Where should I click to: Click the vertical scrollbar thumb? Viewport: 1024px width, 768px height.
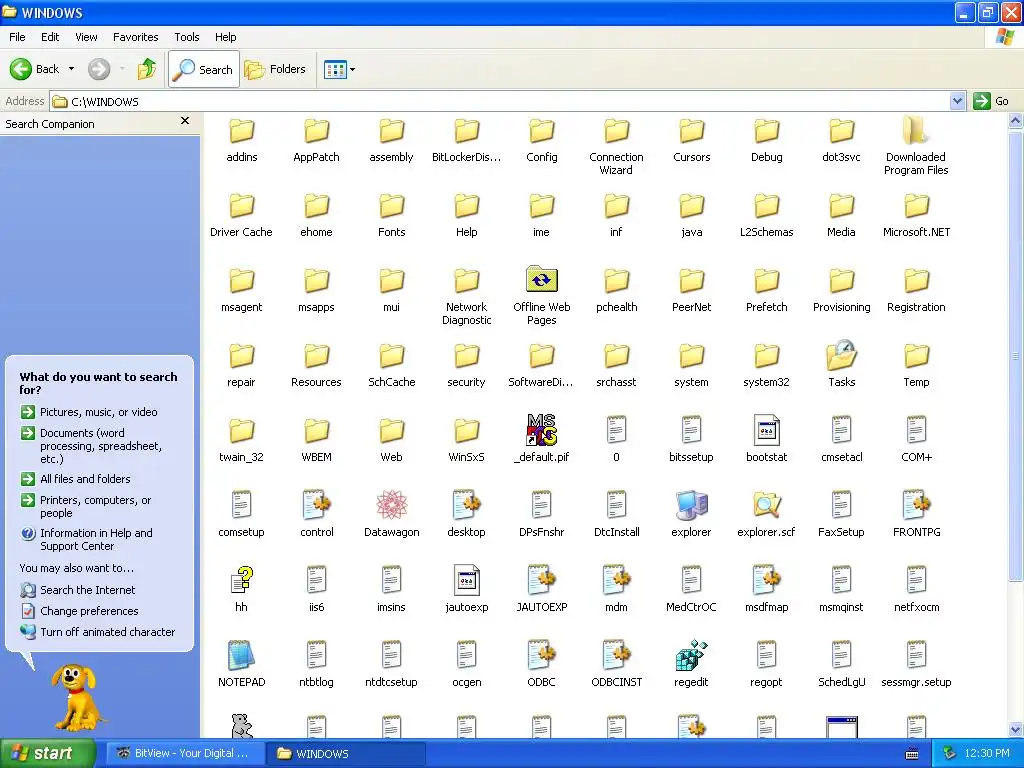pyautogui.click(x=1016, y=356)
